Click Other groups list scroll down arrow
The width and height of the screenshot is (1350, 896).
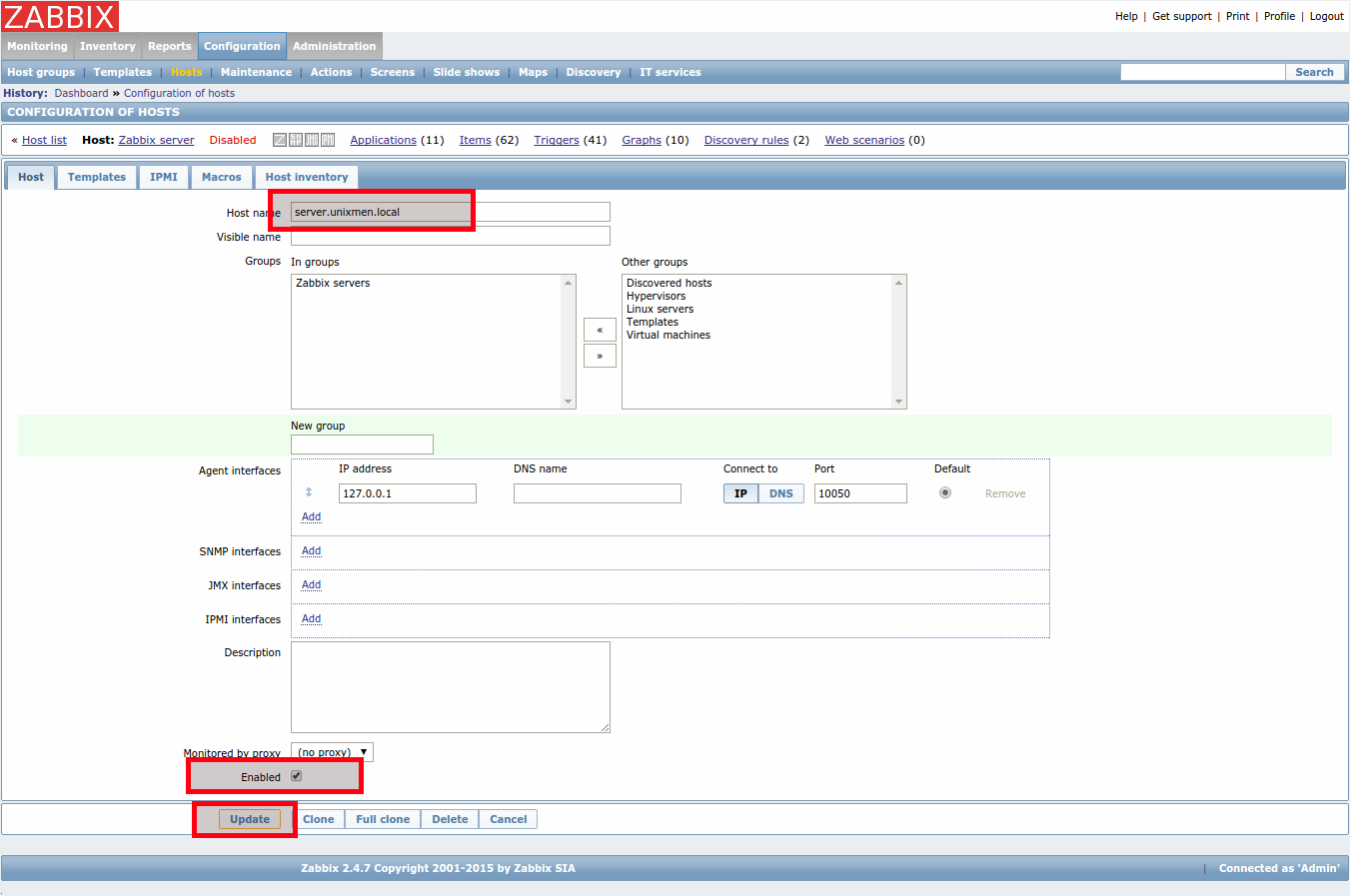[x=899, y=402]
